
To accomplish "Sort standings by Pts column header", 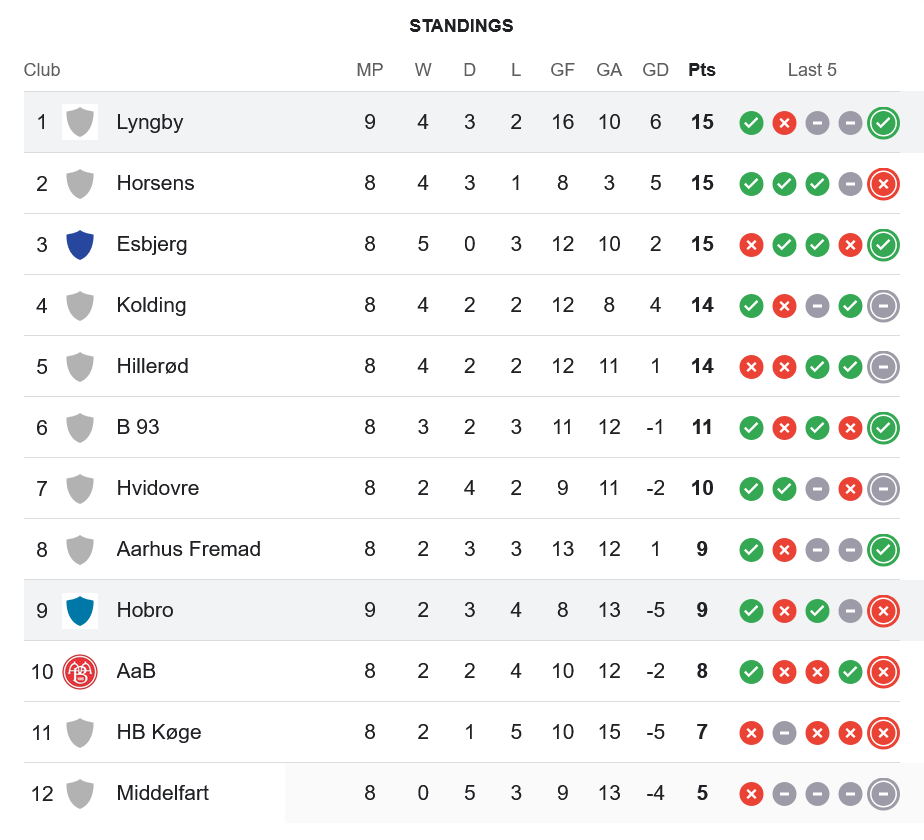I will (x=702, y=70).
